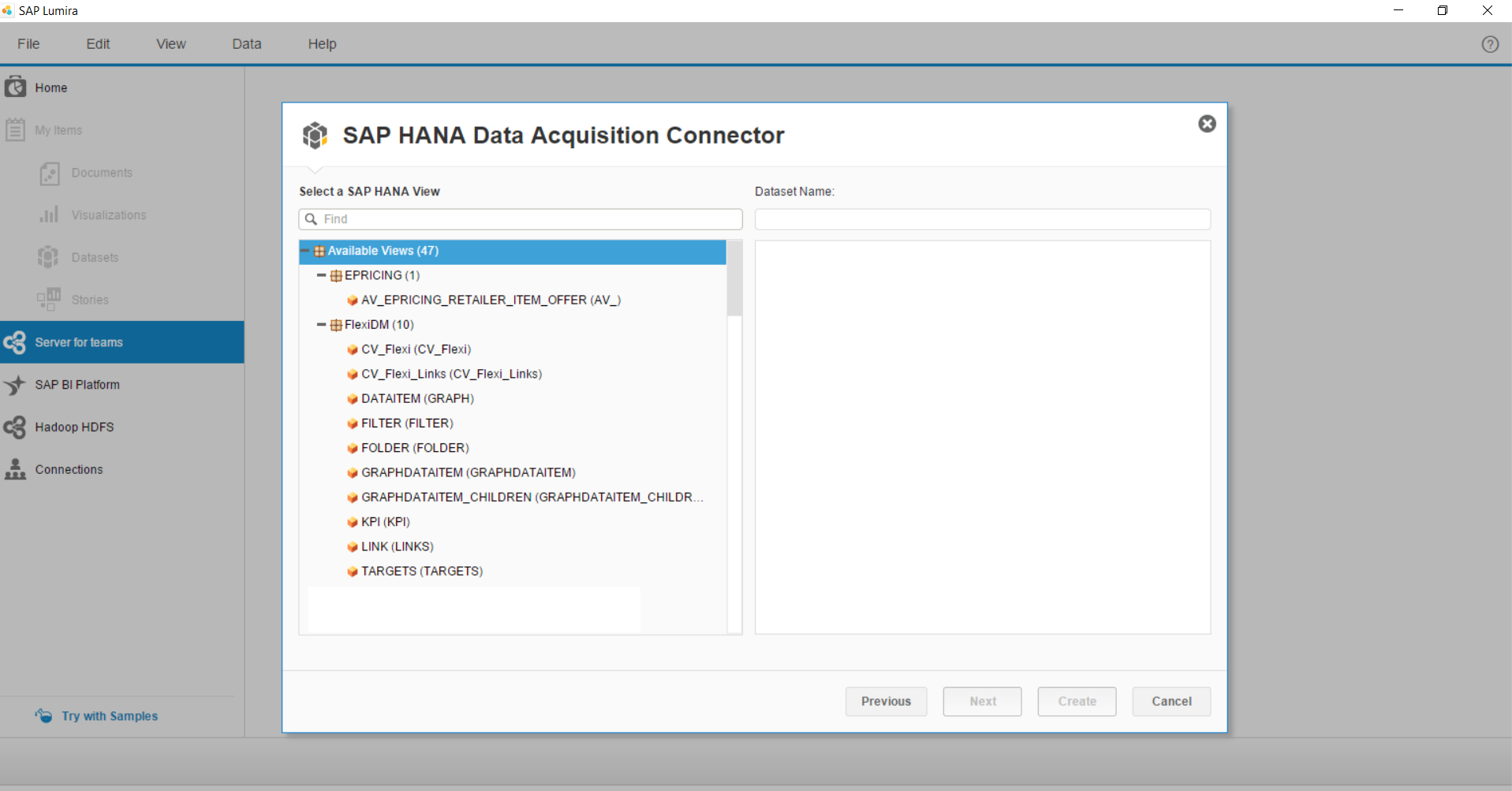
Task: Click the Available Views folder icon
Action: pos(319,251)
